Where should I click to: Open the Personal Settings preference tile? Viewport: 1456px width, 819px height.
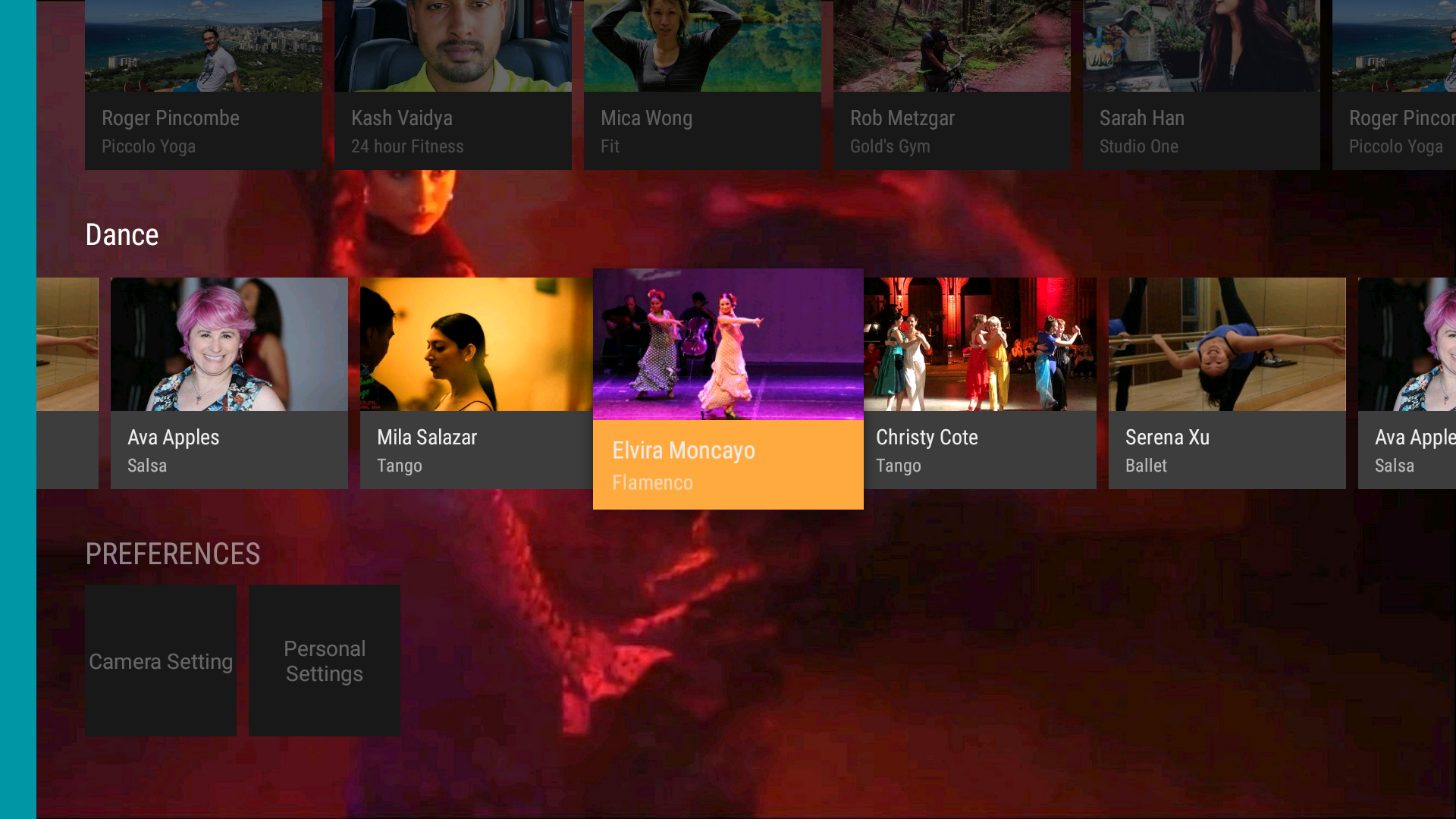point(324,661)
